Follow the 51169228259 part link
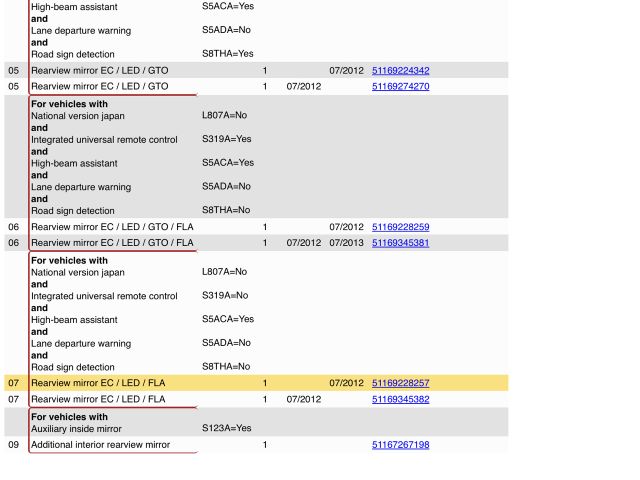Image resolution: width=640 pixels, height=480 pixels. [400, 227]
